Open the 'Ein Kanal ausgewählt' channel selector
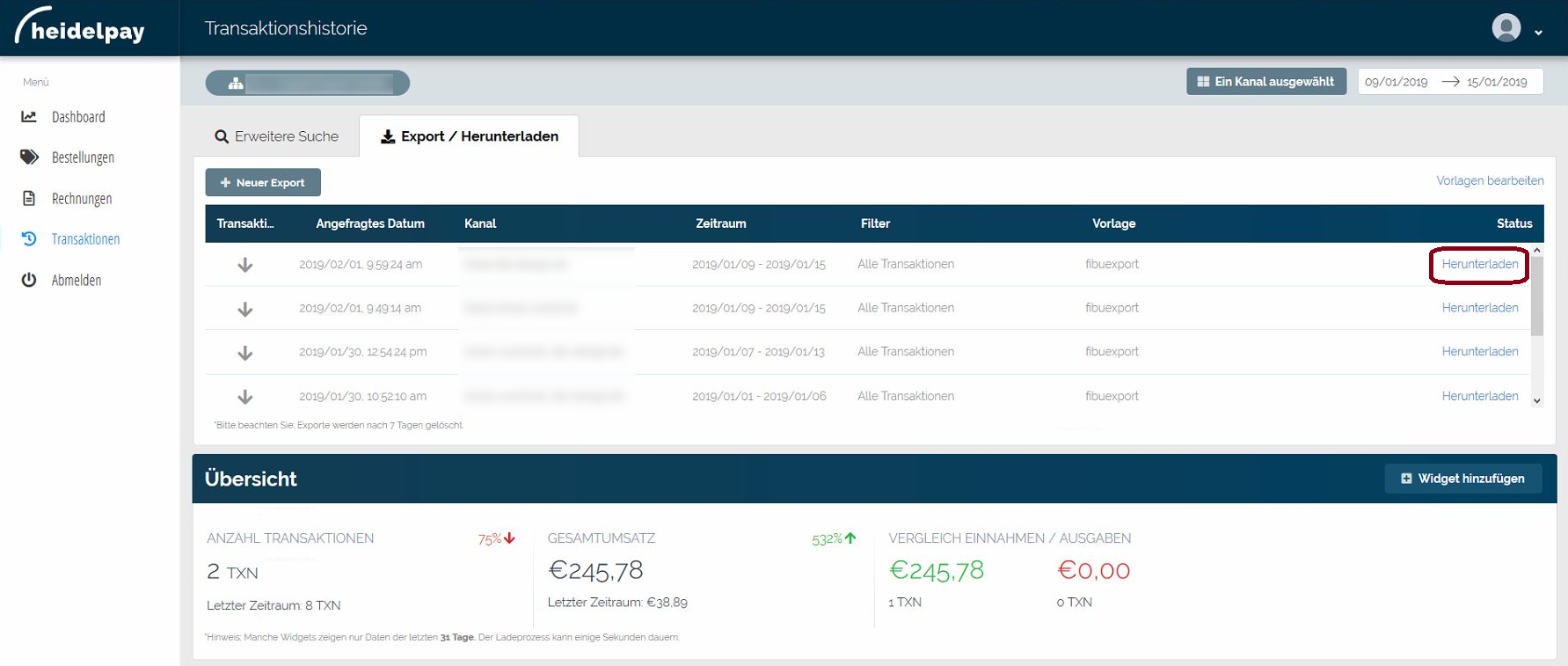 (1265, 82)
